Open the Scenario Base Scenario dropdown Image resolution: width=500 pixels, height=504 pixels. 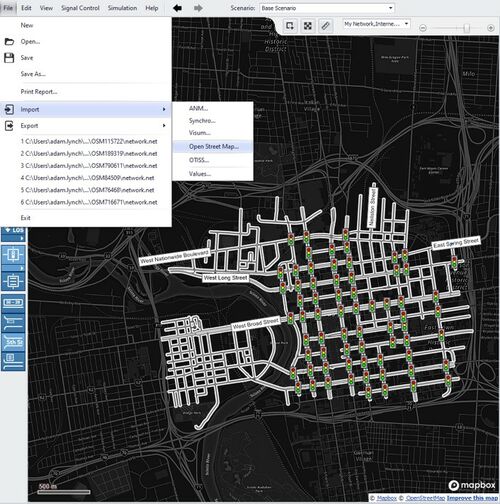(327, 8)
